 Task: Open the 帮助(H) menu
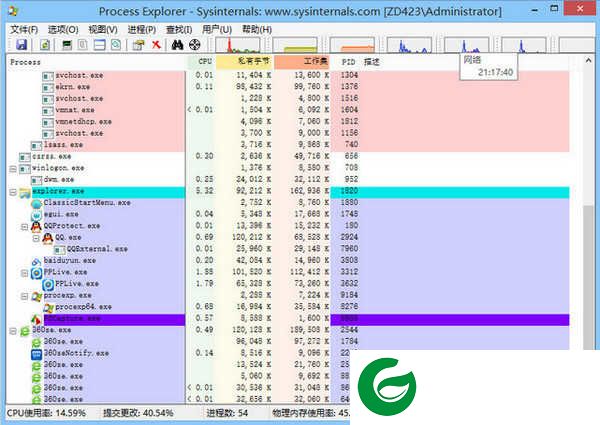257,29
